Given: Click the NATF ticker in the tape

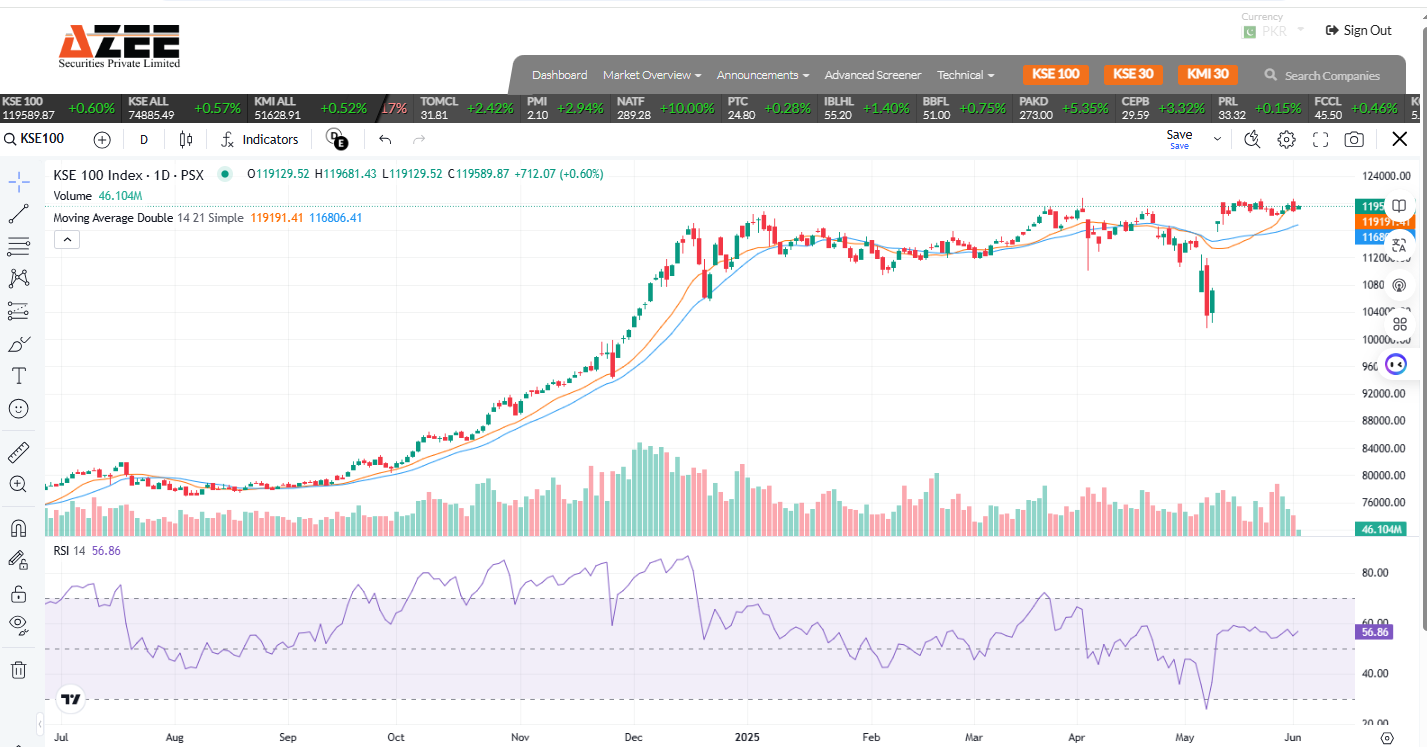Looking at the screenshot, I should [x=665, y=108].
